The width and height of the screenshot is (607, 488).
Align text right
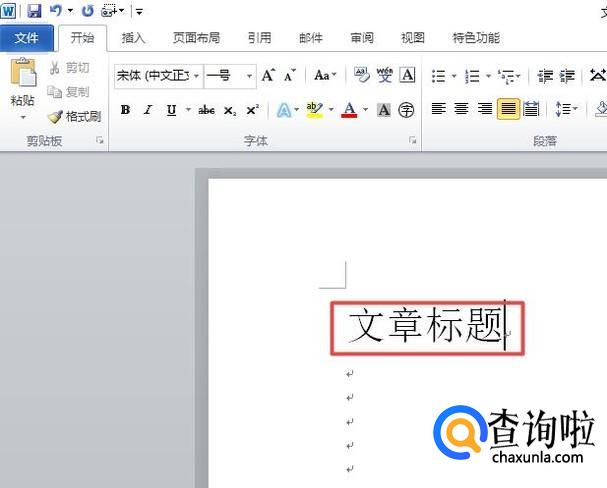click(x=485, y=109)
